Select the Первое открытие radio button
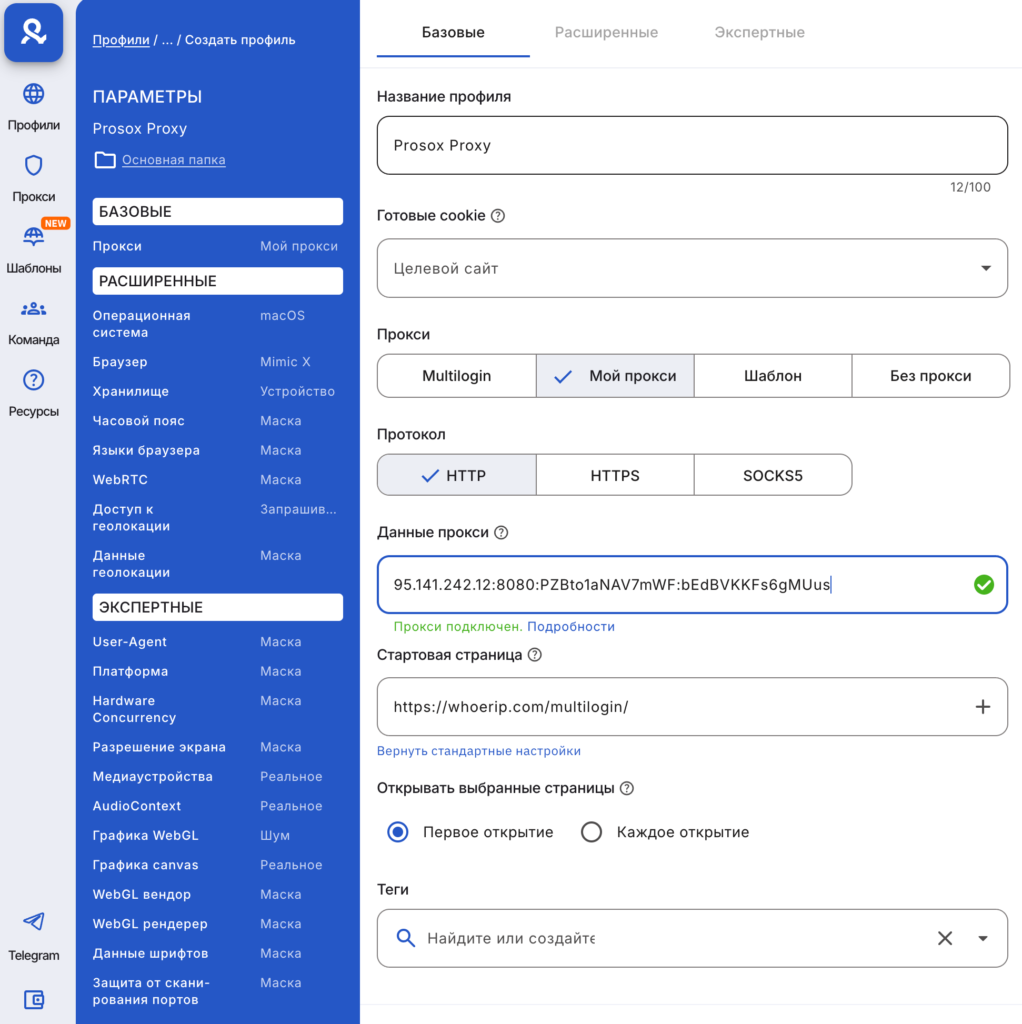Image resolution: width=1022 pixels, height=1024 pixels. [398, 832]
